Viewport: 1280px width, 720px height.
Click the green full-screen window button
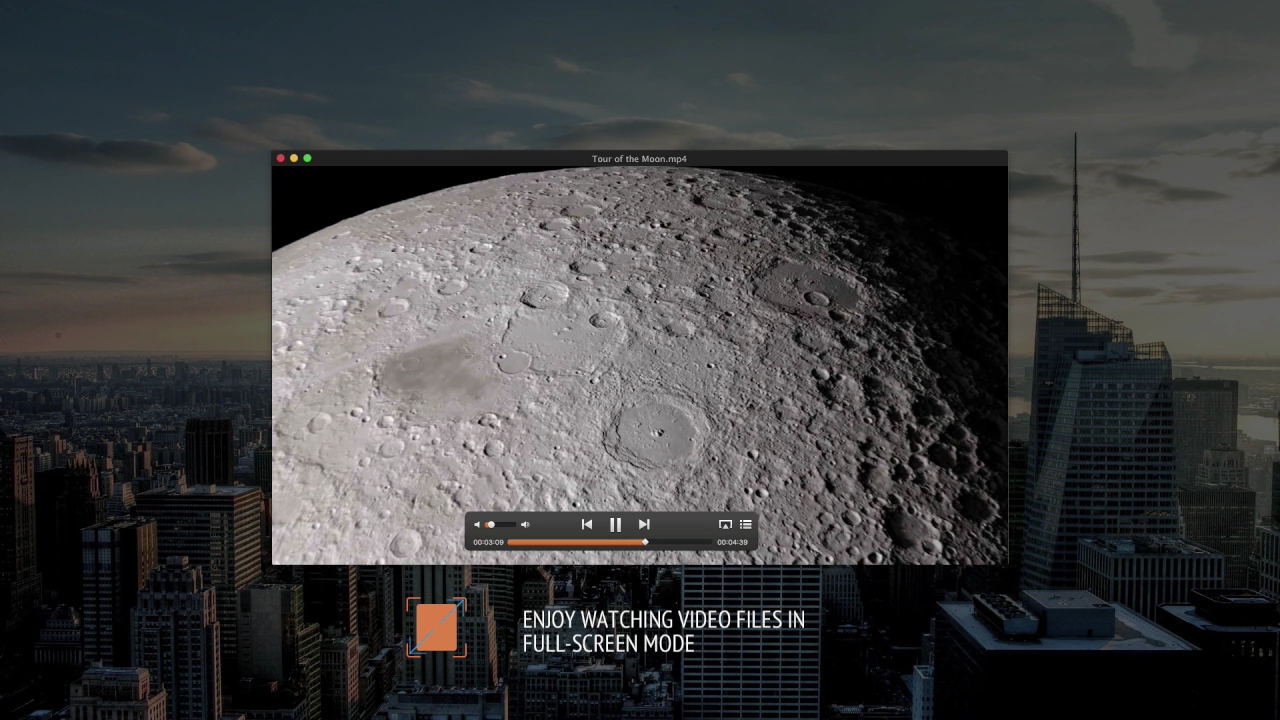tap(307, 158)
